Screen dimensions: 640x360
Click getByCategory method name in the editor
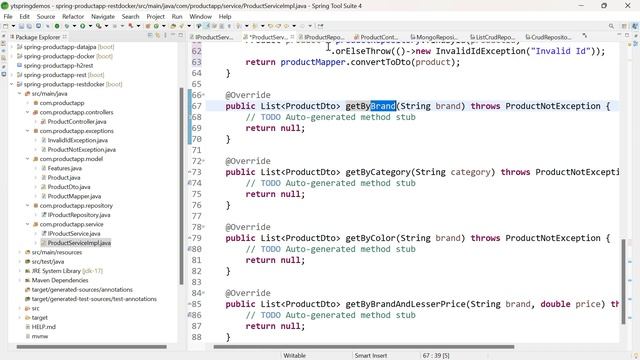pyautogui.click(x=378, y=172)
